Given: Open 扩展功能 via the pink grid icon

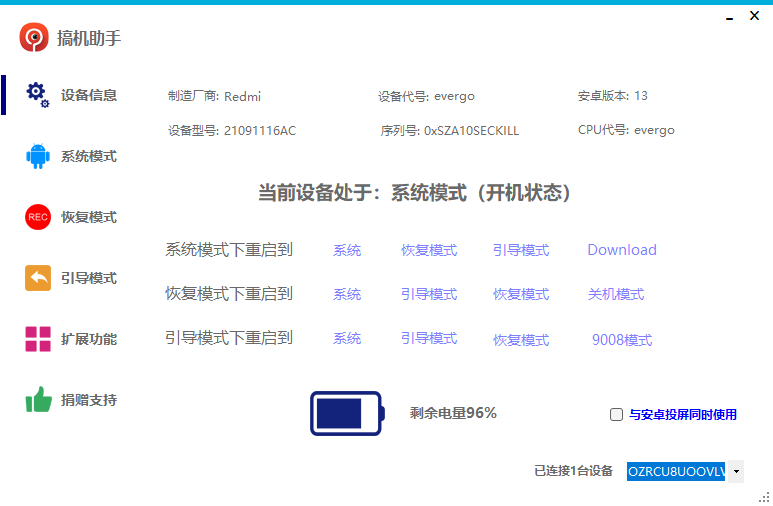Looking at the screenshot, I should pyautogui.click(x=38, y=339).
